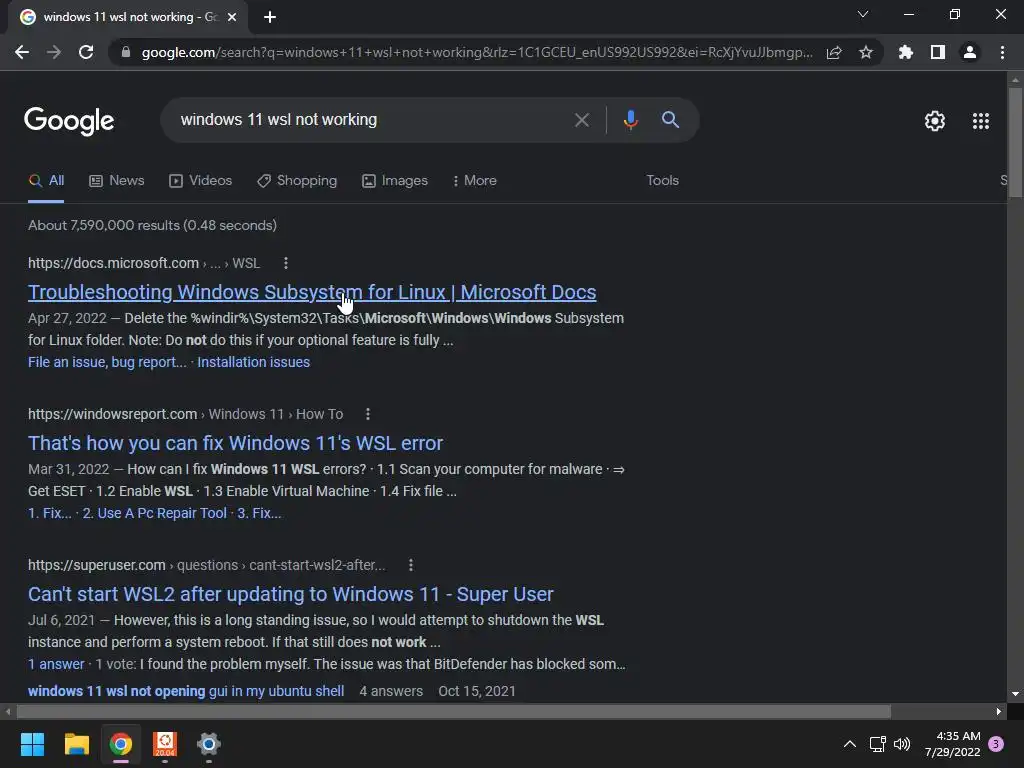Open Chrome's three-dot menu
The image size is (1024, 768).
click(1002, 52)
